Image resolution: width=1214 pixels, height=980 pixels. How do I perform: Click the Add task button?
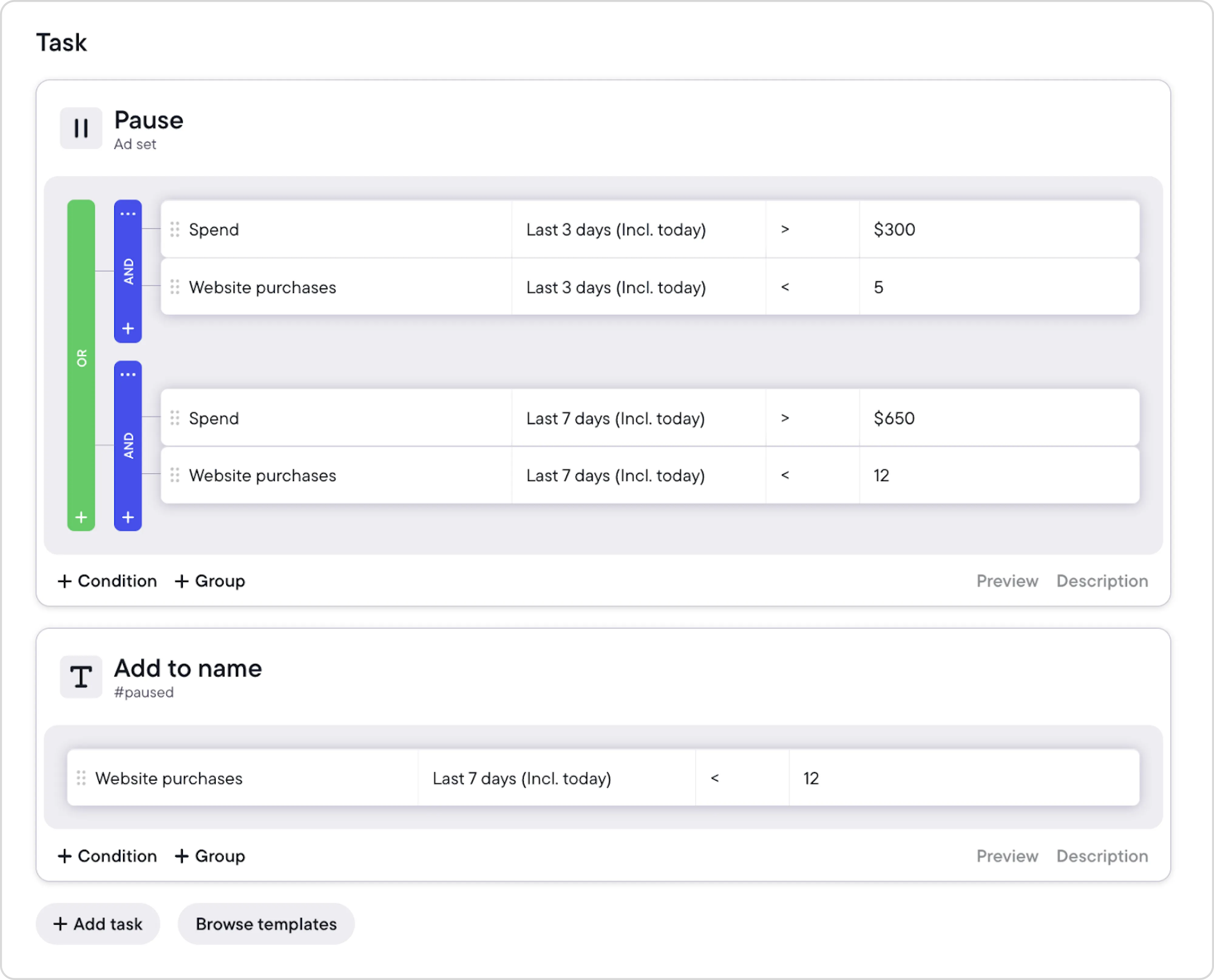98,924
